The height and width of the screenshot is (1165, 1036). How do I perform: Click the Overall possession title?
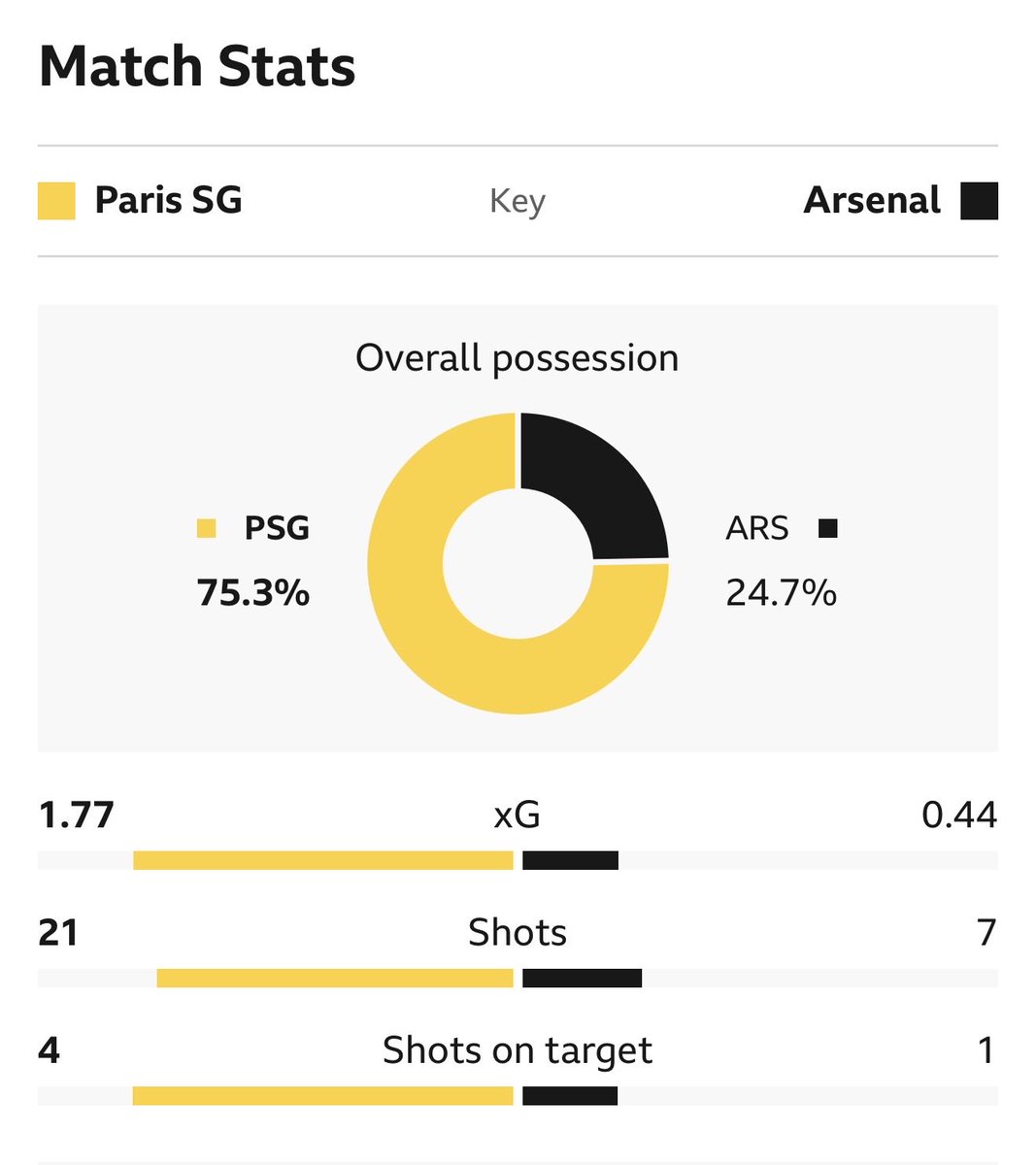(518, 358)
